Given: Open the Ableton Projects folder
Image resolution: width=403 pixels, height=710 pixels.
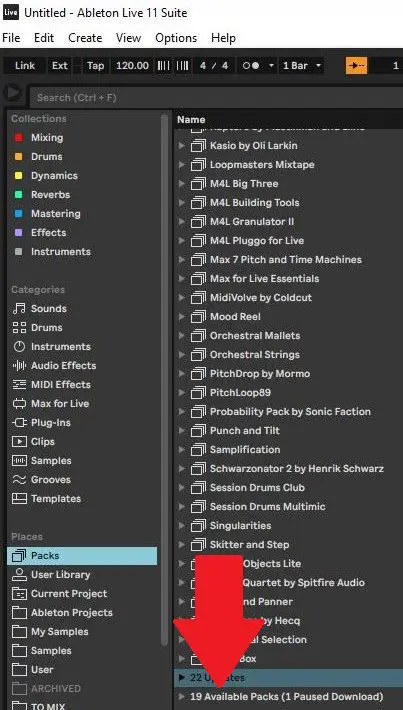Looking at the screenshot, I should pos(62,613).
